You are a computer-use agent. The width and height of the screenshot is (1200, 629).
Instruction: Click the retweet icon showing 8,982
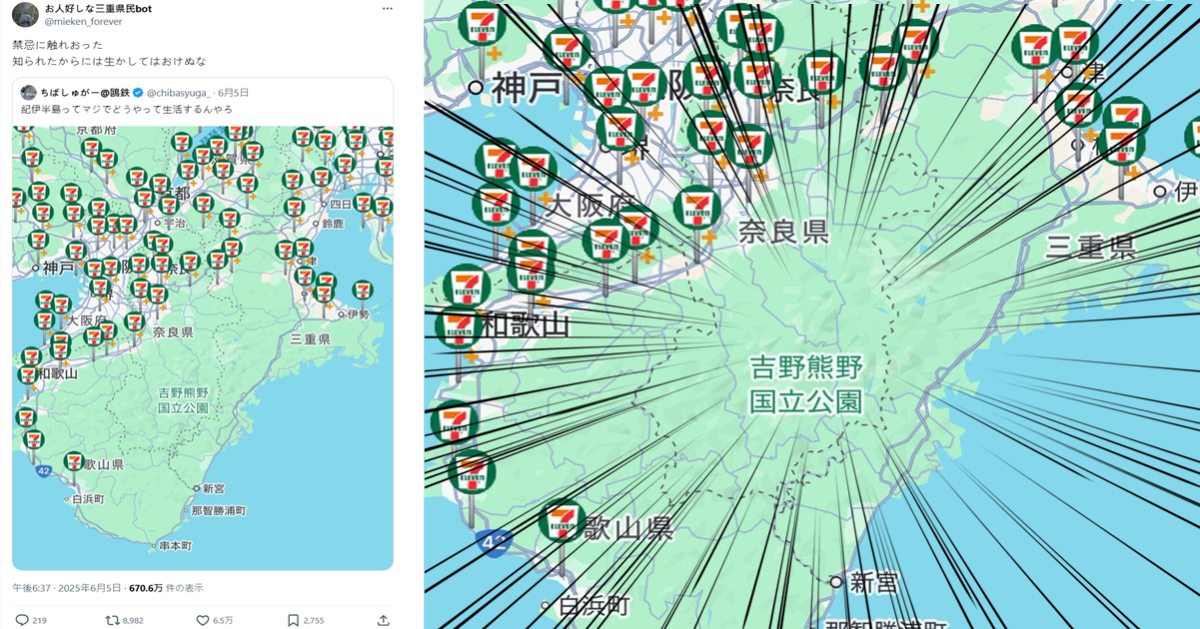tap(112, 620)
